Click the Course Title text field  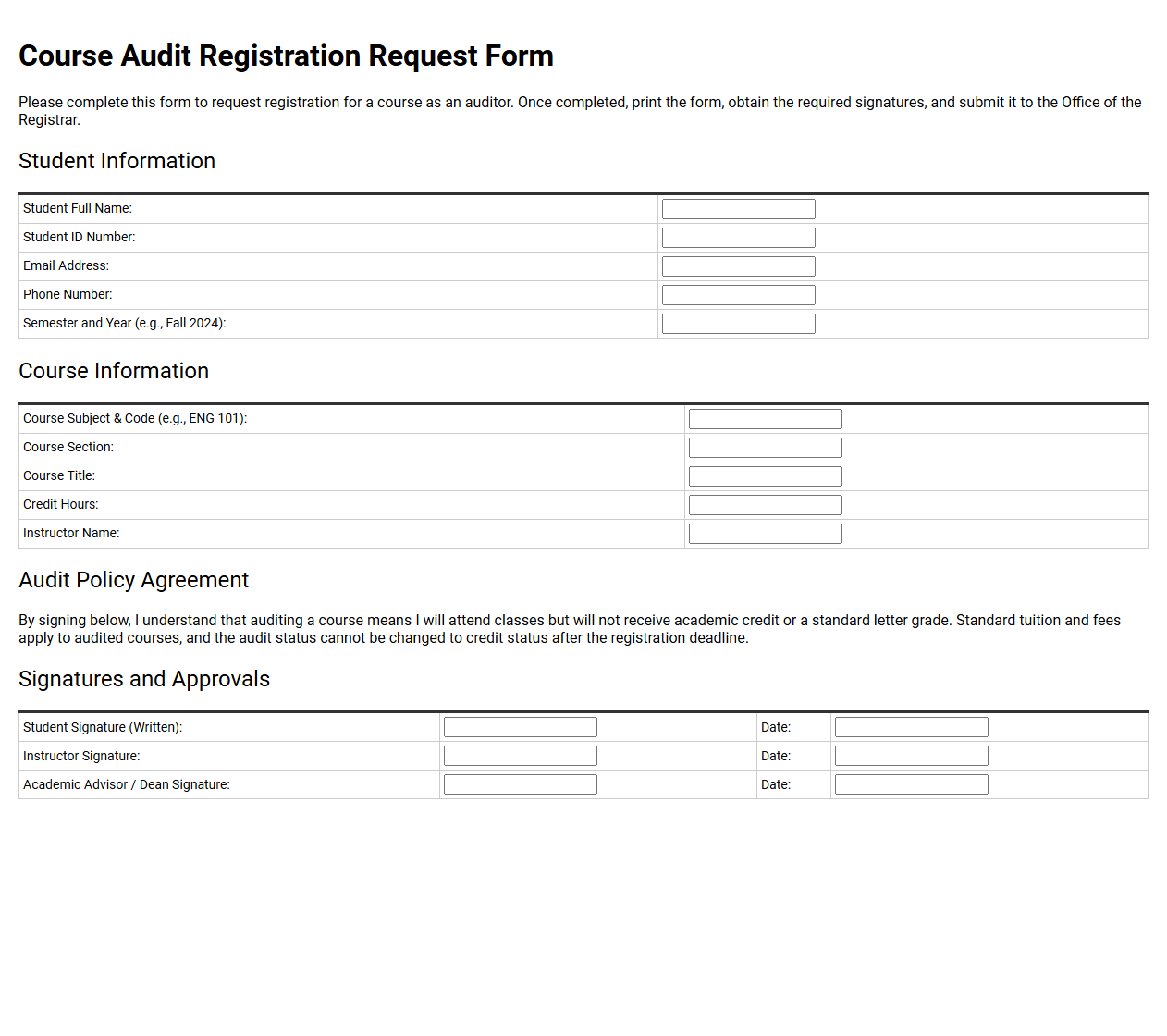tap(766, 476)
